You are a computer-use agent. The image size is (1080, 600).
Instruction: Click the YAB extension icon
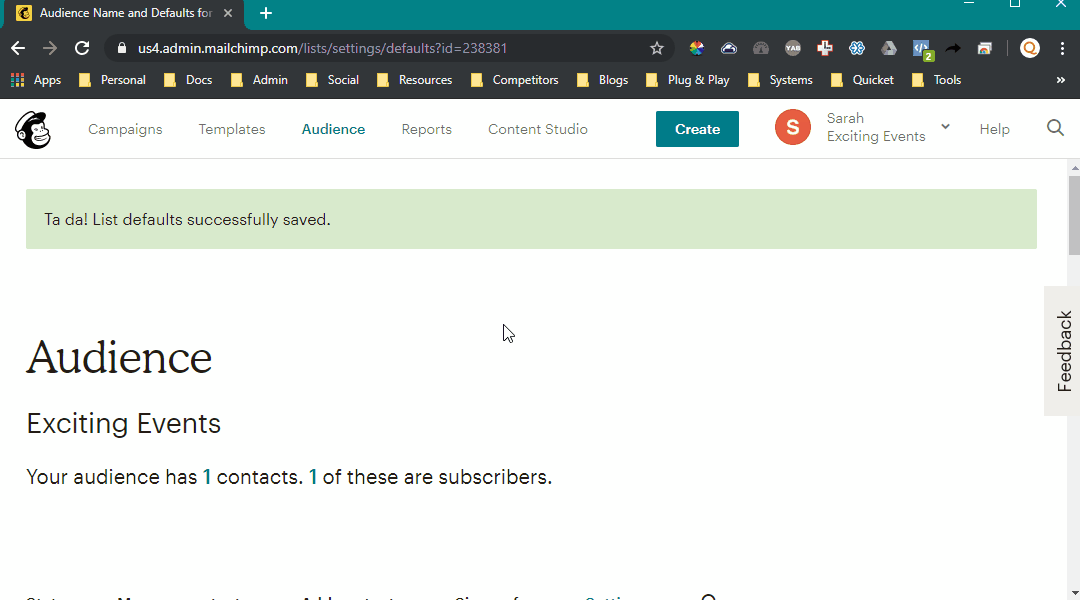point(793,48)
